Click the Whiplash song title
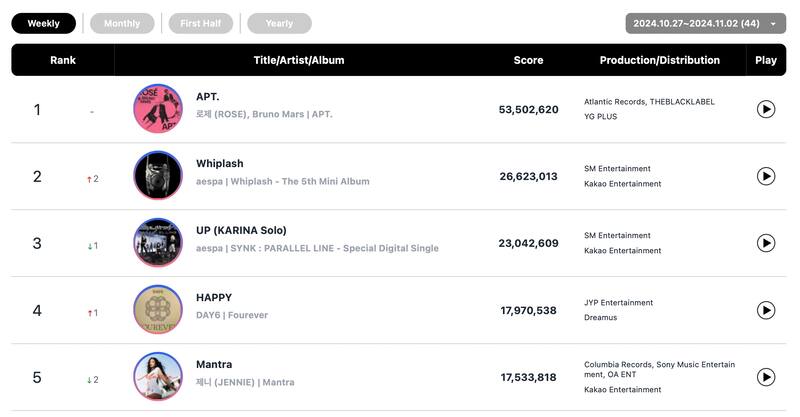 [x=220, y=164]
